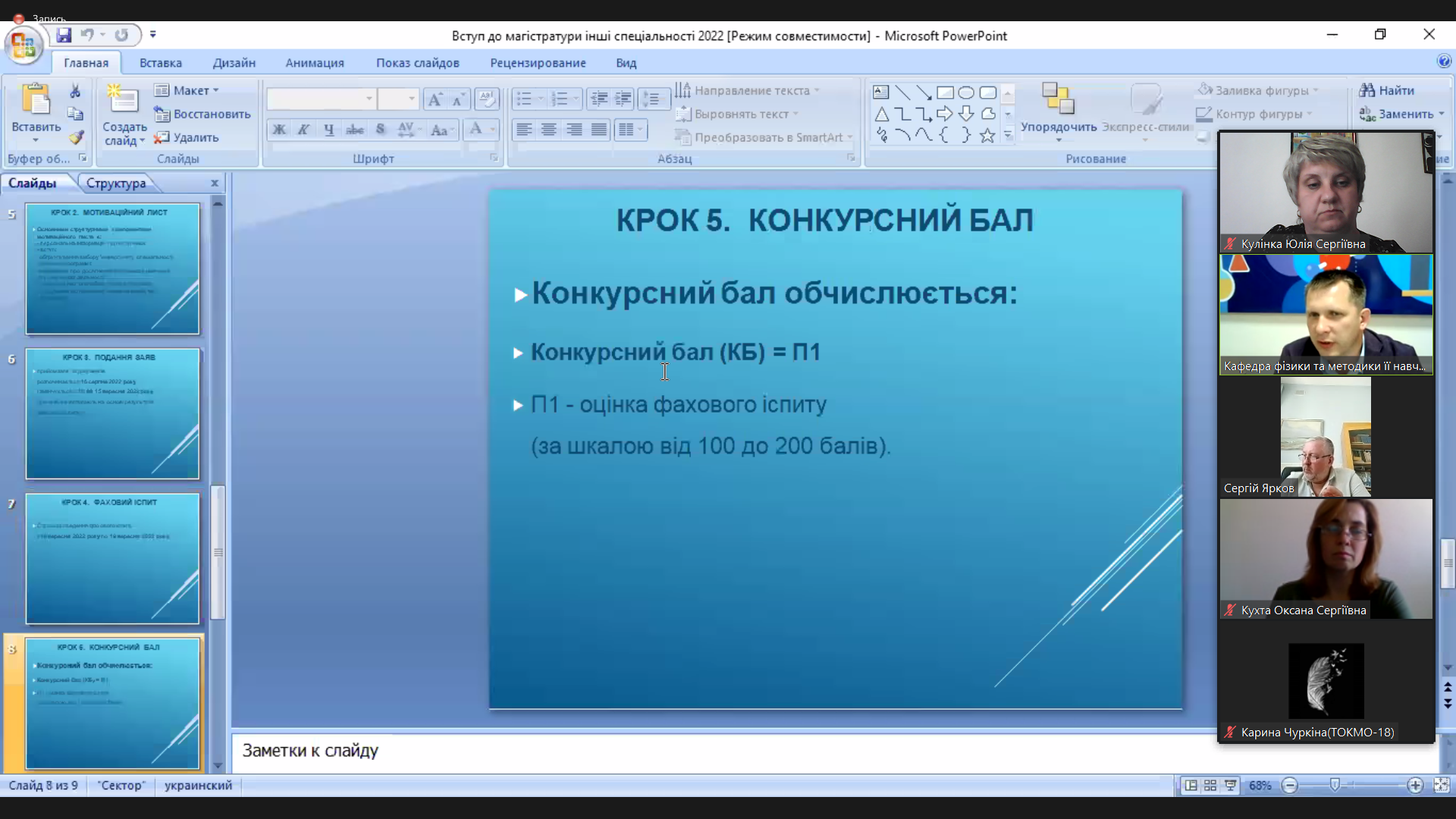Pick the arrow line shape

tap(924, 93)
